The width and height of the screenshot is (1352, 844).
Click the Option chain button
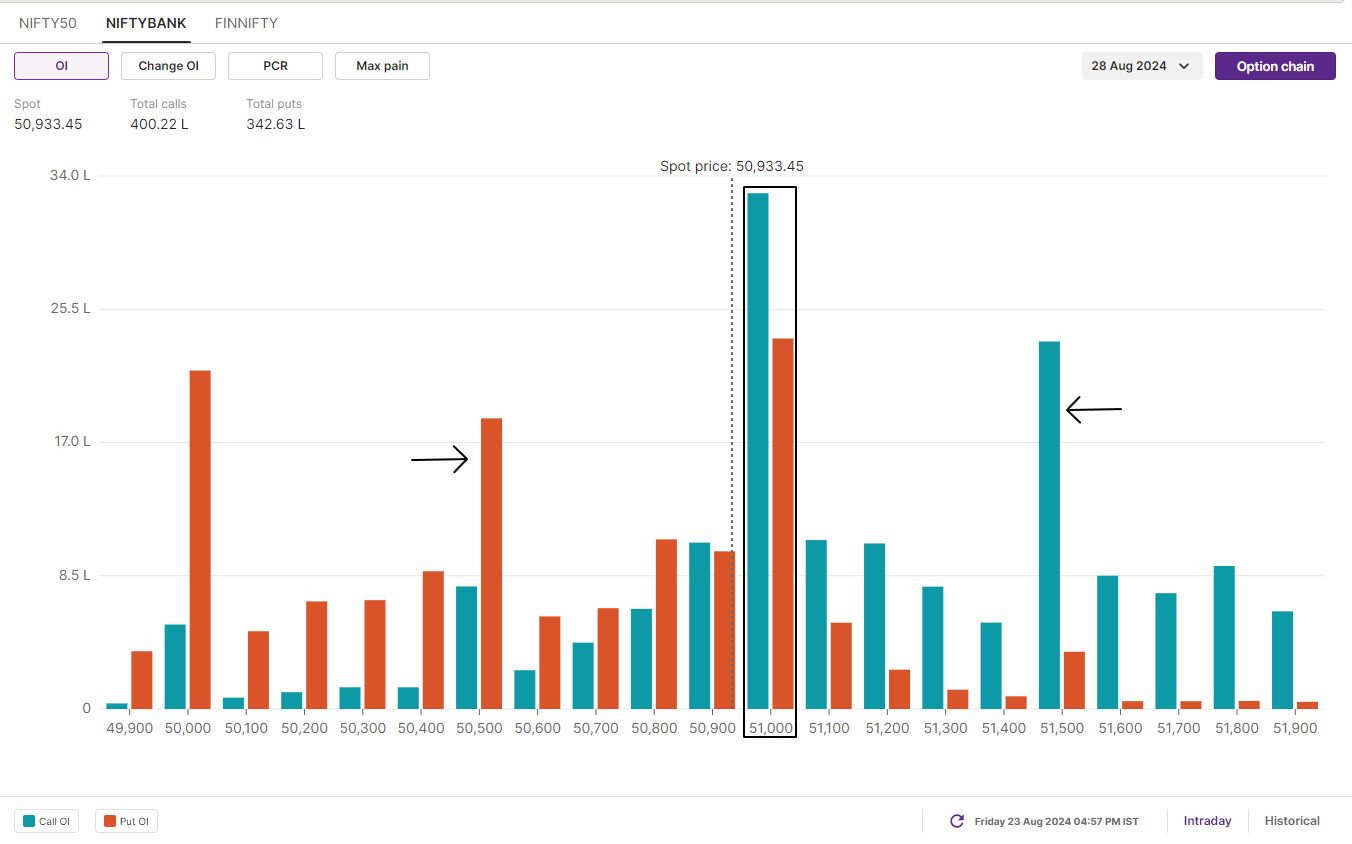coord(1275,66)
